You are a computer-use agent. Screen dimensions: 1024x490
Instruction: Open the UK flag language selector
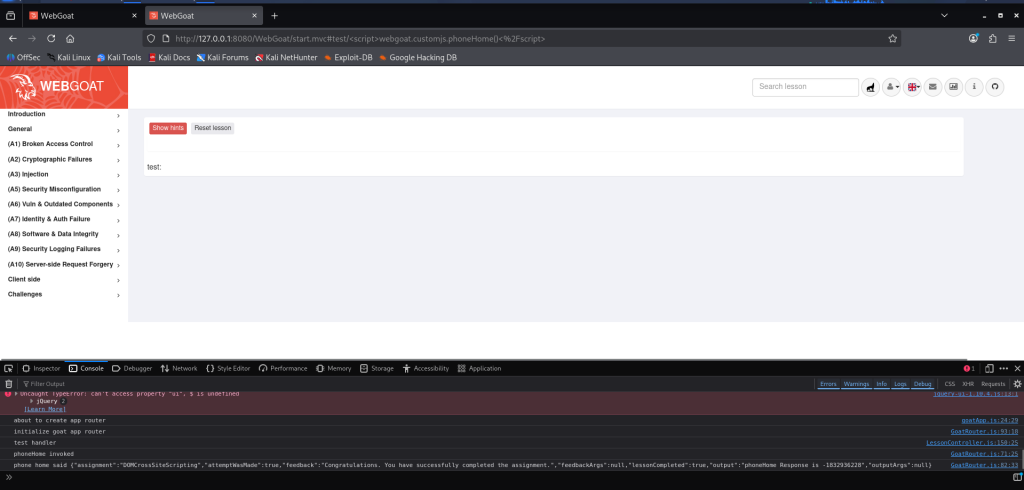[x=912, y=86]
